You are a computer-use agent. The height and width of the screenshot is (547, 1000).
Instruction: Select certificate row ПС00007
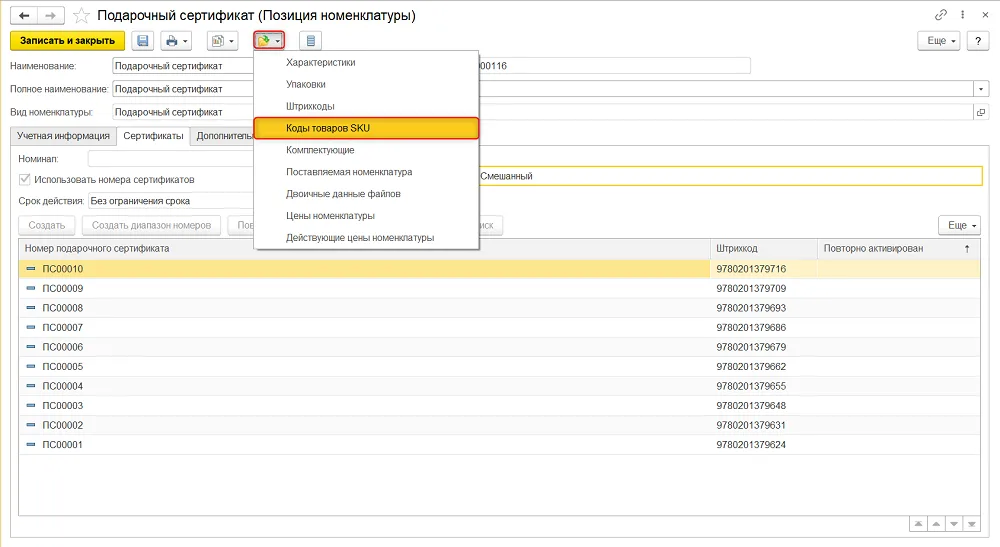(x=499, y=327)
